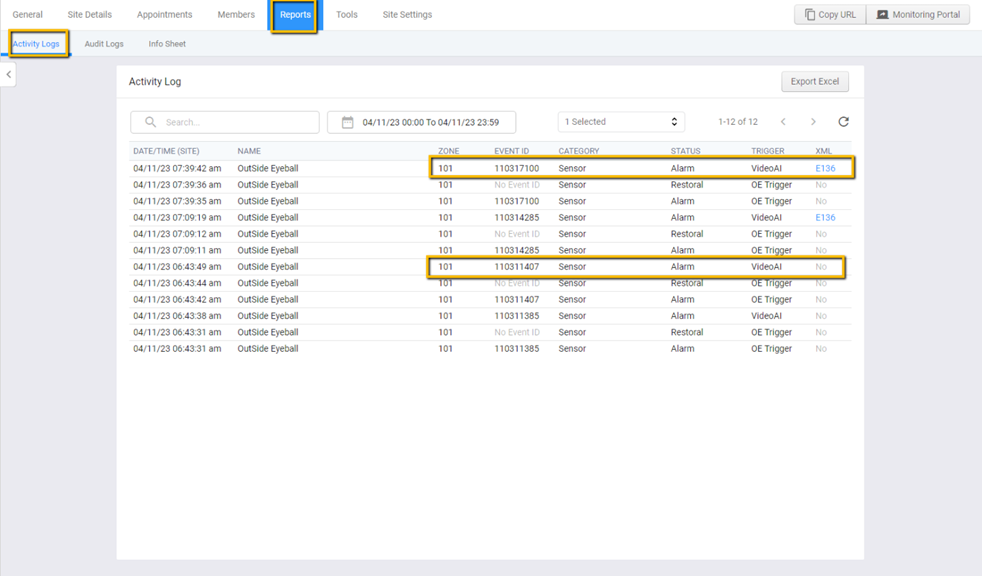Select the Activity Logs sub-tab

click(36, 44)
